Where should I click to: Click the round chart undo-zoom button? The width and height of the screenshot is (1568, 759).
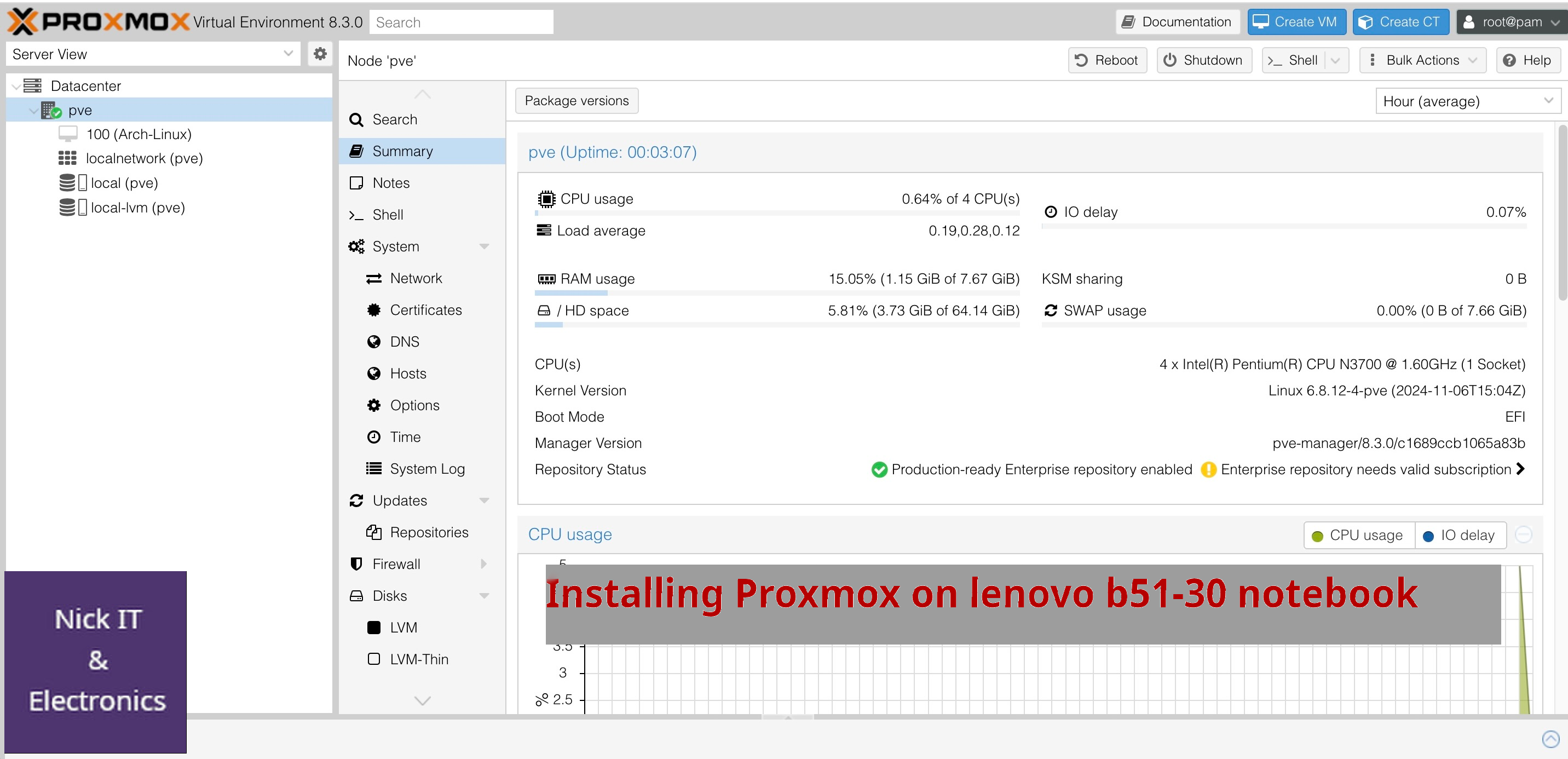[x=1523, y=534]
